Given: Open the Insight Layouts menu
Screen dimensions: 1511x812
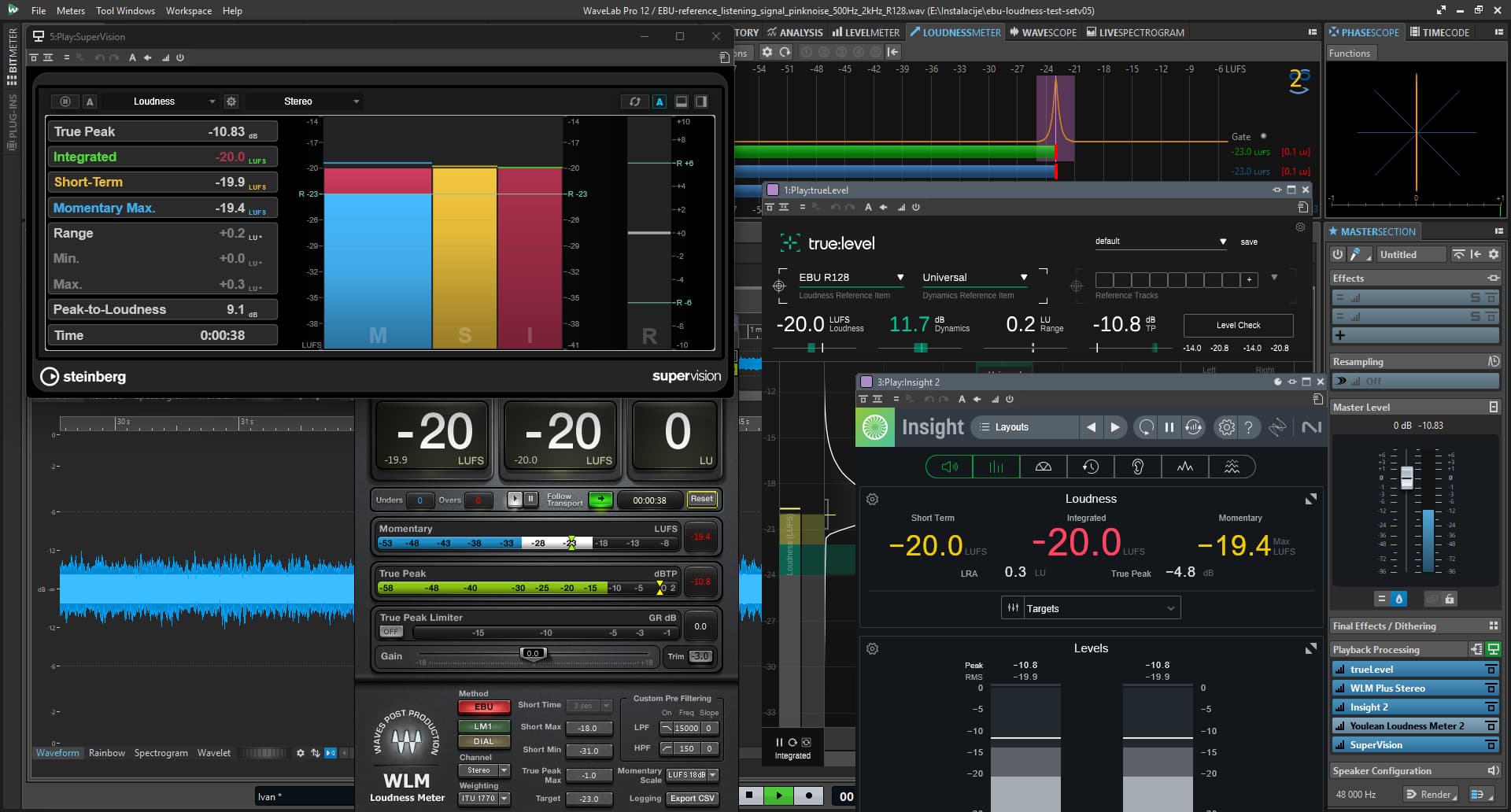Looking at the screenshot, I should click(1025, 427).
